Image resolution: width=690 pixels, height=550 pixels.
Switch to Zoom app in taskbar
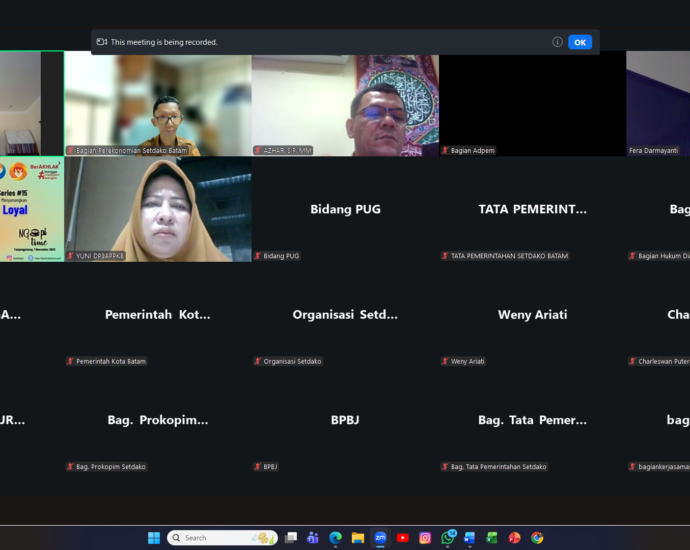[x=380, y=538]
